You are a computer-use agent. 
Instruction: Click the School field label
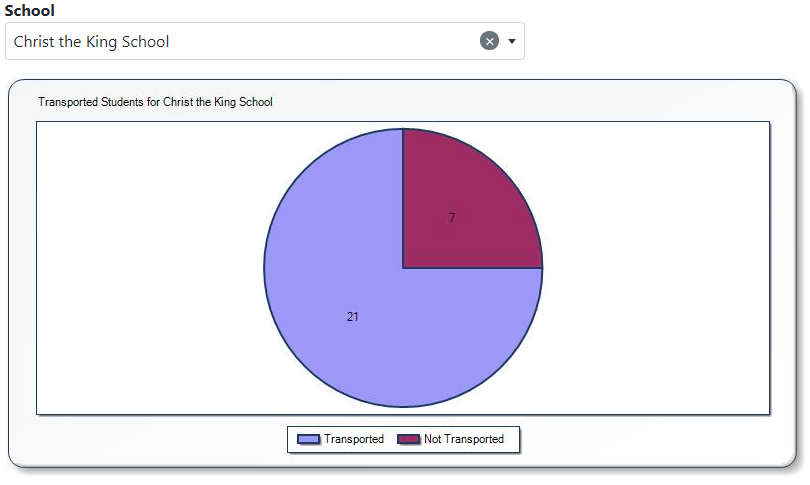click(x=30, y=10)
